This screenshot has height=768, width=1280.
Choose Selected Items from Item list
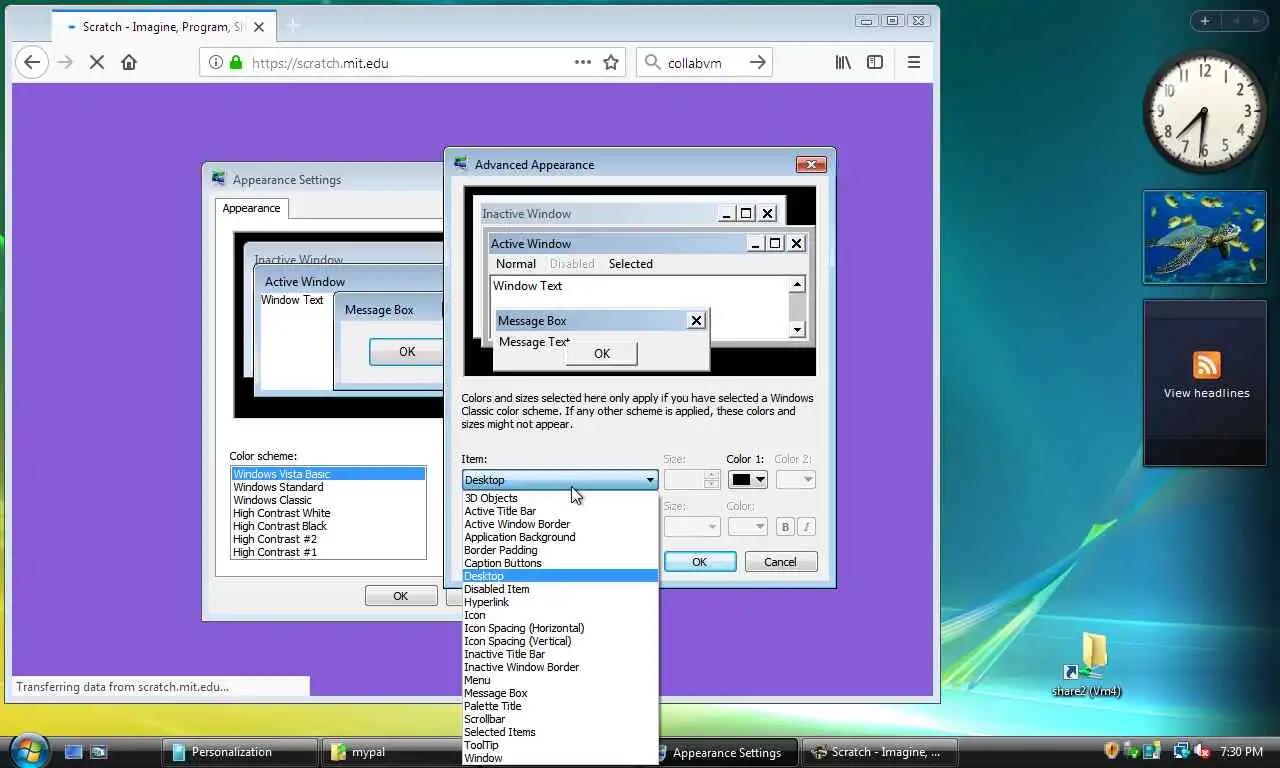pyautogui.click(x=560, y=732)
